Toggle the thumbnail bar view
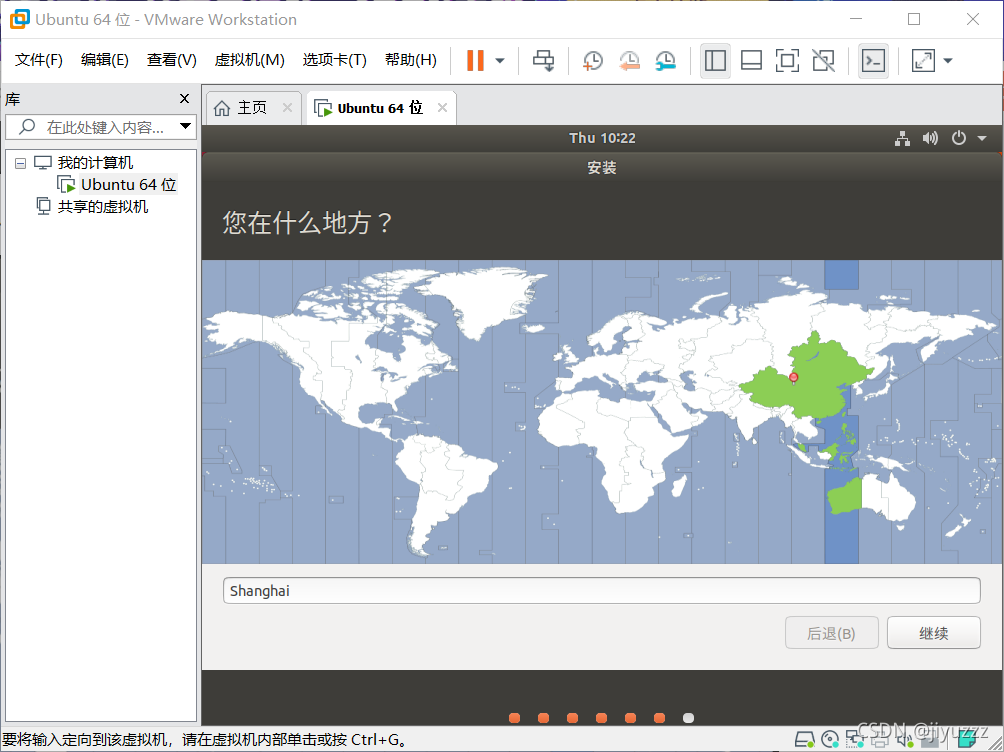The image size is (1004, 752). coord(751,61)
